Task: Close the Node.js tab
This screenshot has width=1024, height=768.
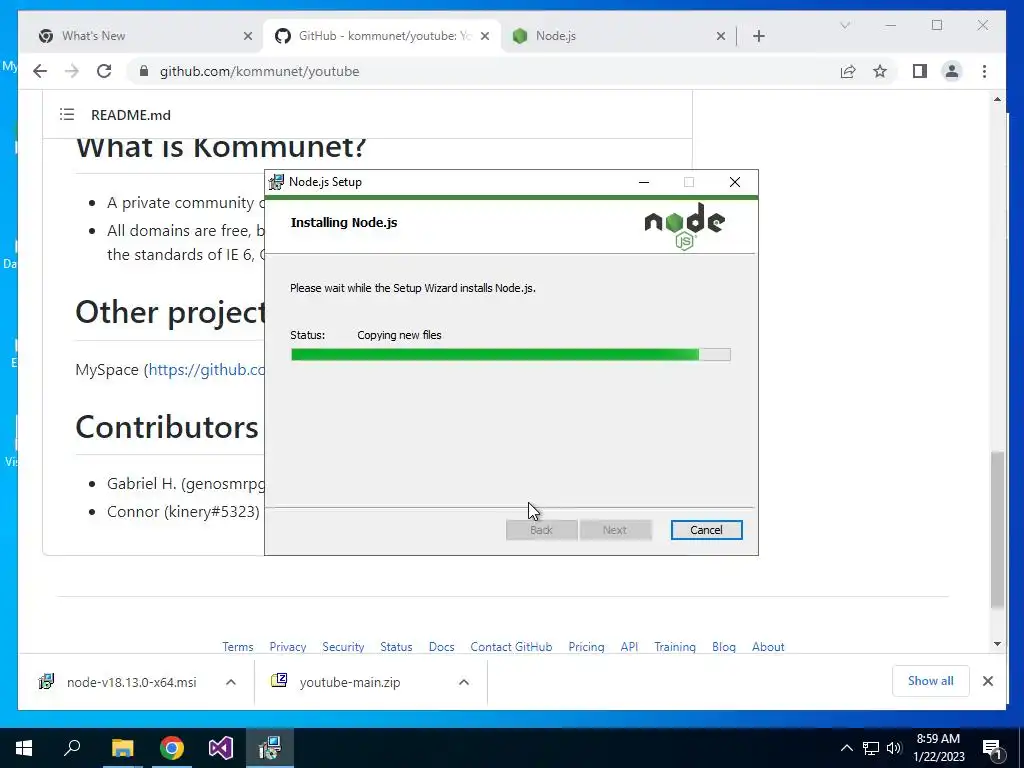Action: point(721,36)
